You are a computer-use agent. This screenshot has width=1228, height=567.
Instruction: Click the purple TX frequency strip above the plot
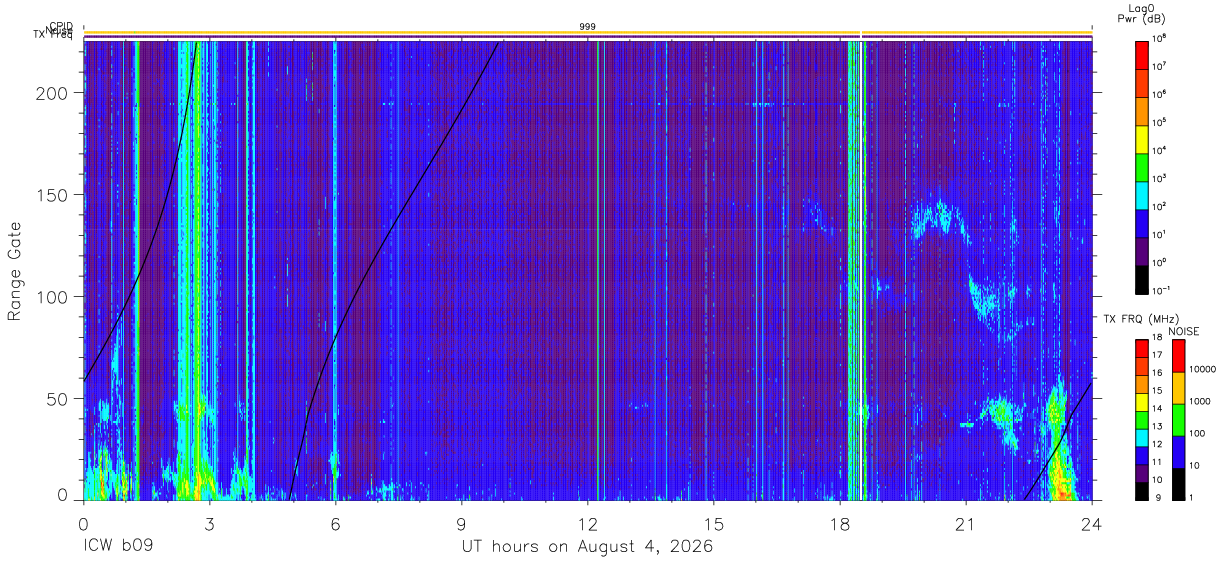click(x=587, y=37)
